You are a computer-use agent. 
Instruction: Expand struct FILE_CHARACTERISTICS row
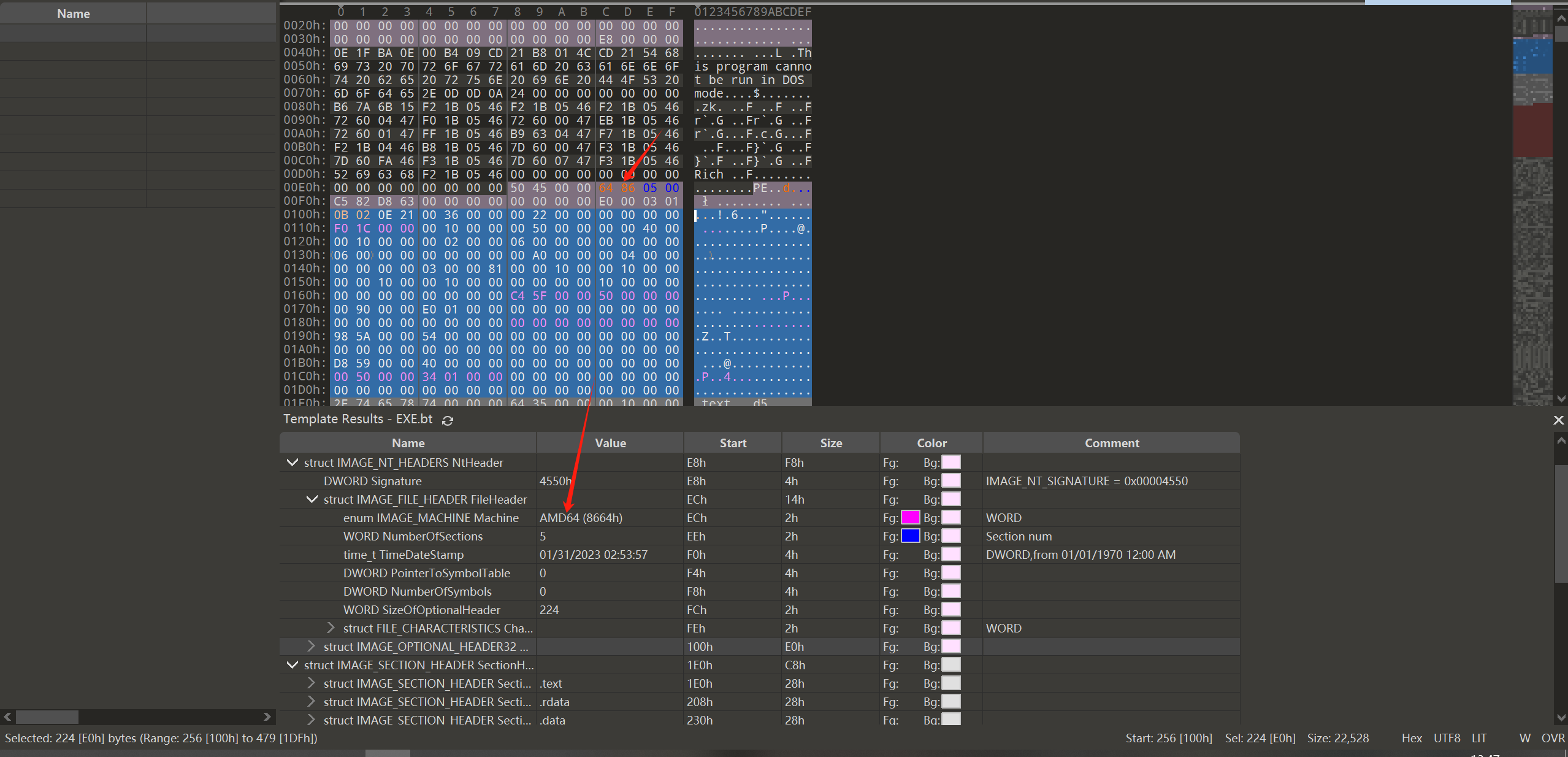coord(331,628)
